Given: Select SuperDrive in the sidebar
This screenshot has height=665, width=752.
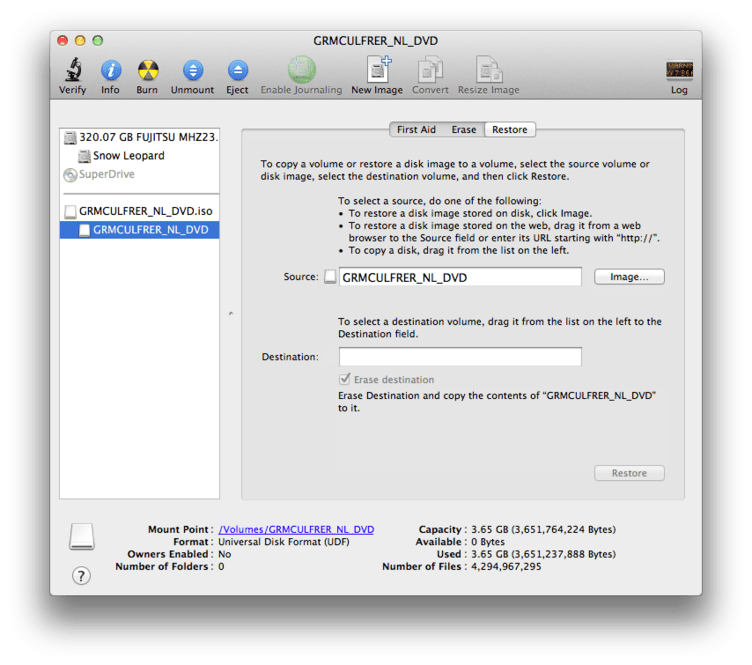Looking at the screenshot, I should click(140, 174).
